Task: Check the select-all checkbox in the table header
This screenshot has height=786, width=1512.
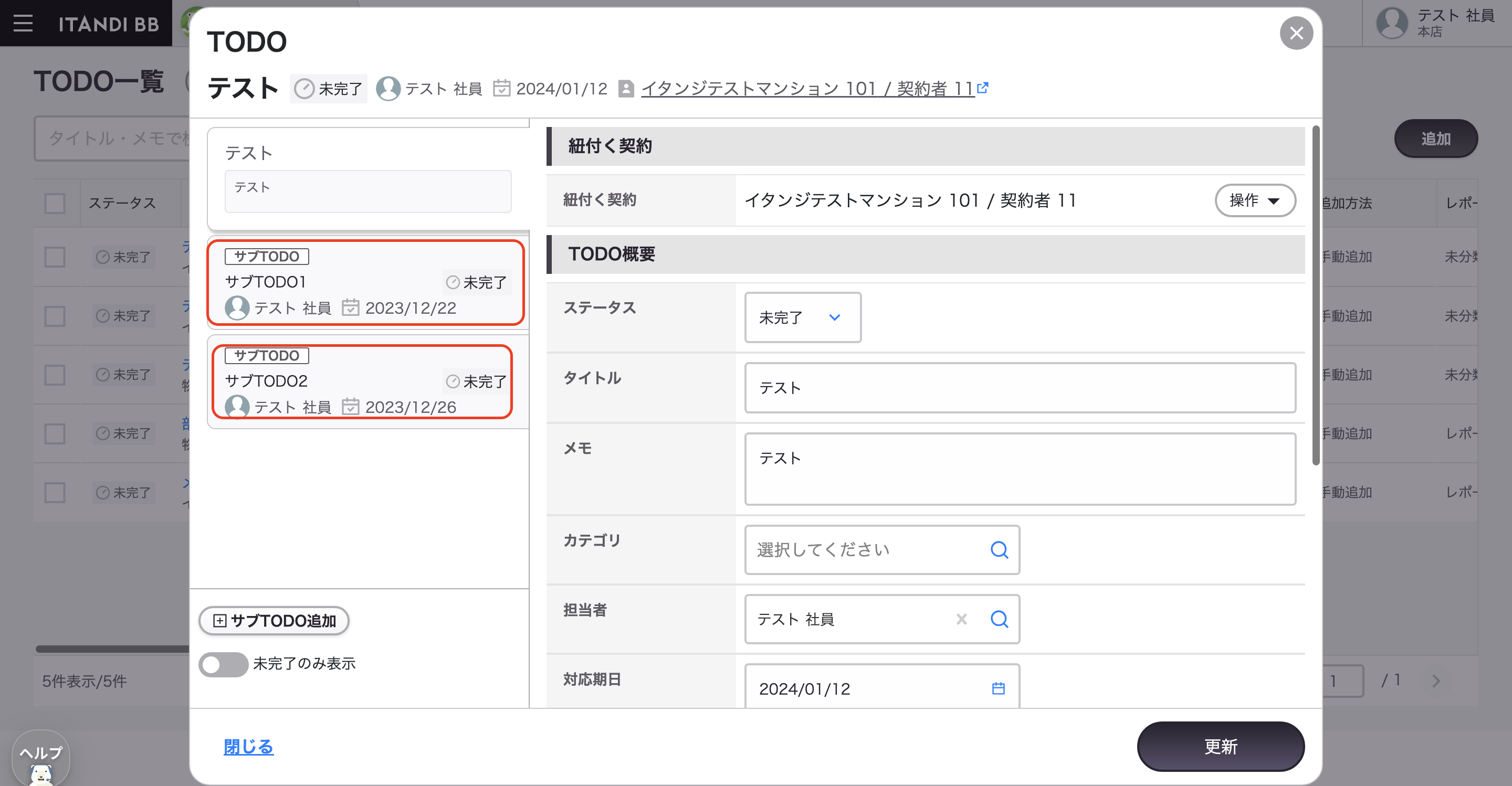Action: pyautogui.click(x=55, y=203)
